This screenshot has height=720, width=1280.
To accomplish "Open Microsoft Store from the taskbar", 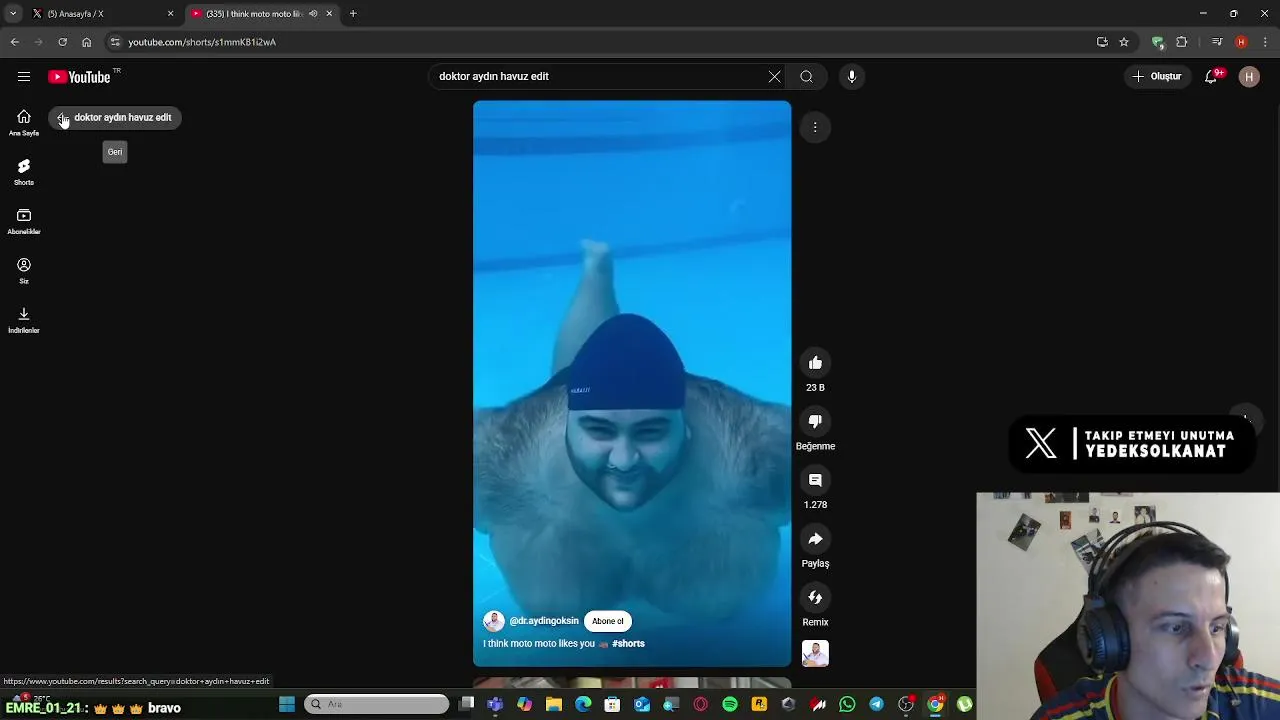I will pyautogui.click(x=613, y=704).
